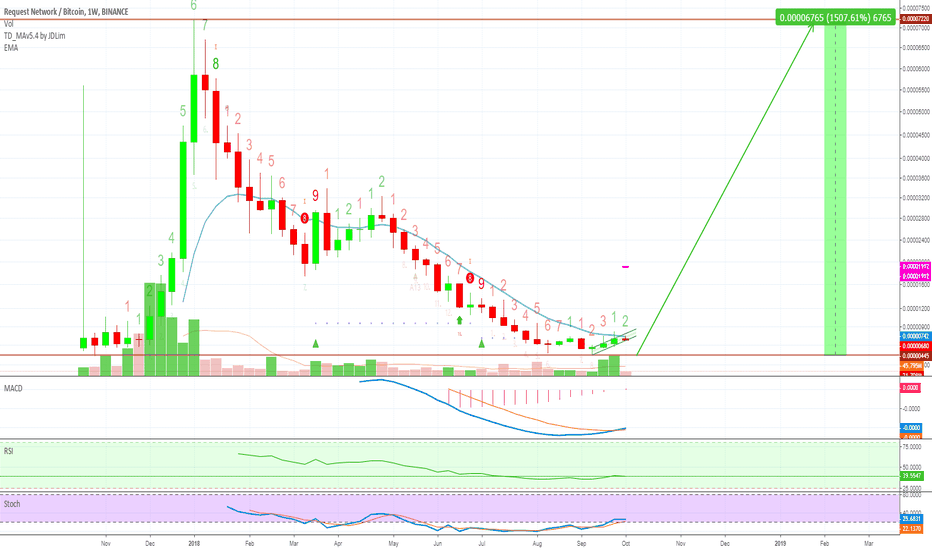This screenshot has width=932, height=550.
Task: Select the Vol indicator label
Action: 8,24
